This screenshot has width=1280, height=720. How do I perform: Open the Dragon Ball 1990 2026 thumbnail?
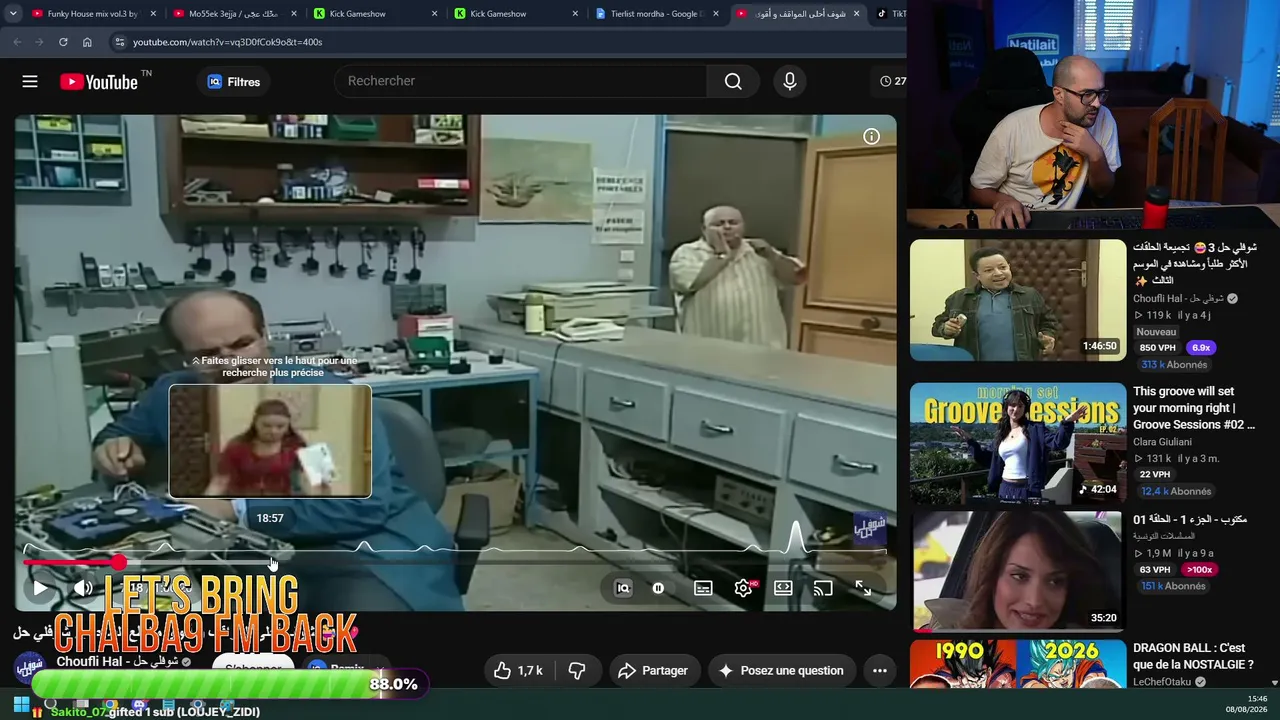click(x=1018, y=664)
